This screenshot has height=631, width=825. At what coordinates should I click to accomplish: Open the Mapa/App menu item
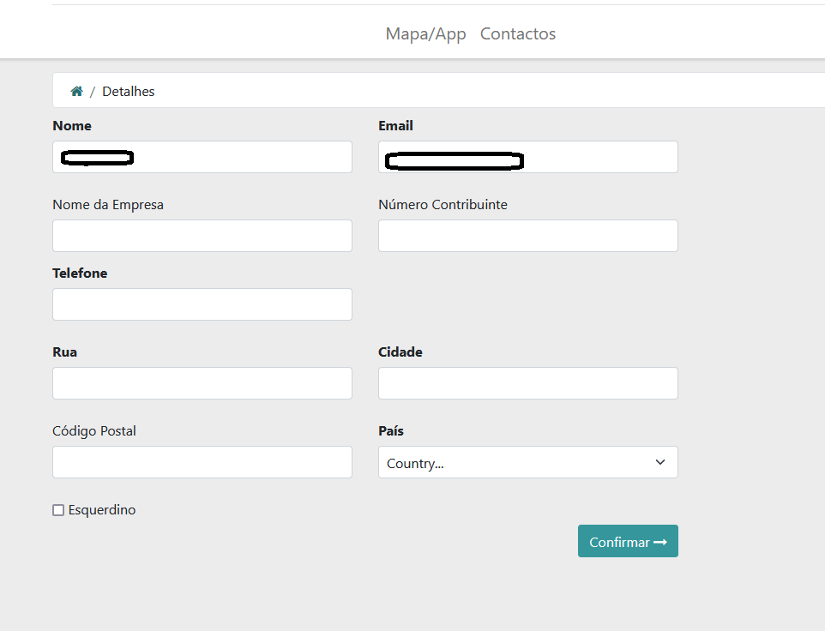click(426, 34)
